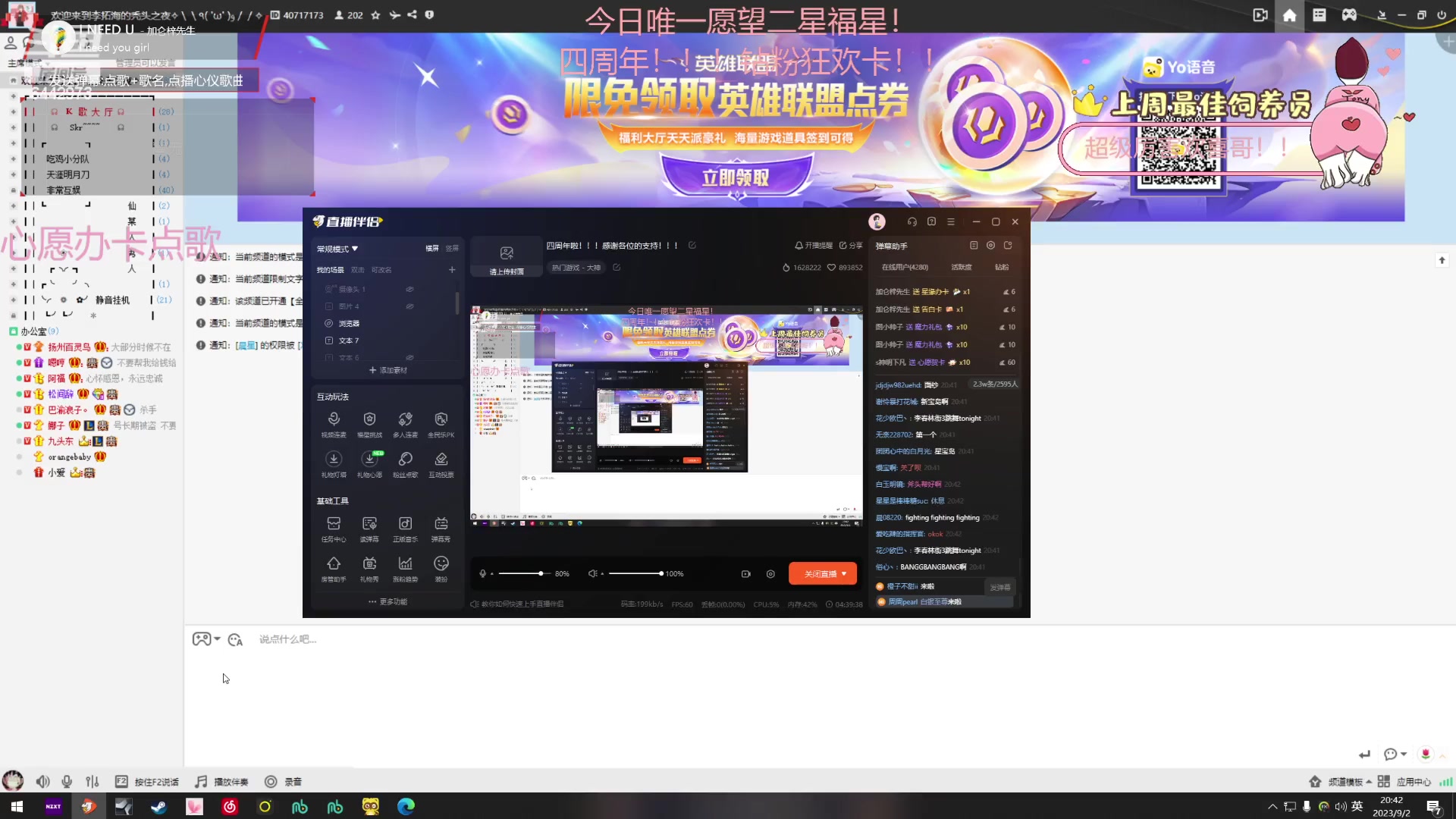Open the 正版音乐 music tool
This screenshot has width=1456, height=819.
click(405, 529)
